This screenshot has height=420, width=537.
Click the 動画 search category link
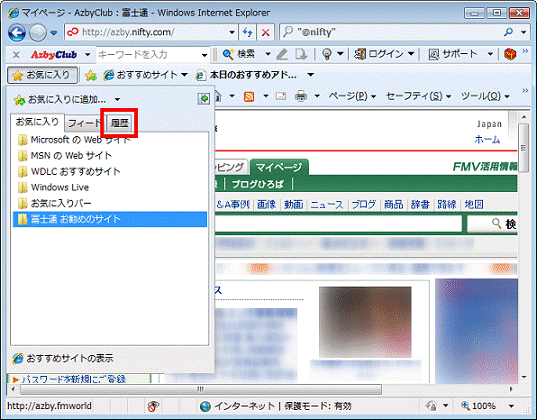point(294,205)
